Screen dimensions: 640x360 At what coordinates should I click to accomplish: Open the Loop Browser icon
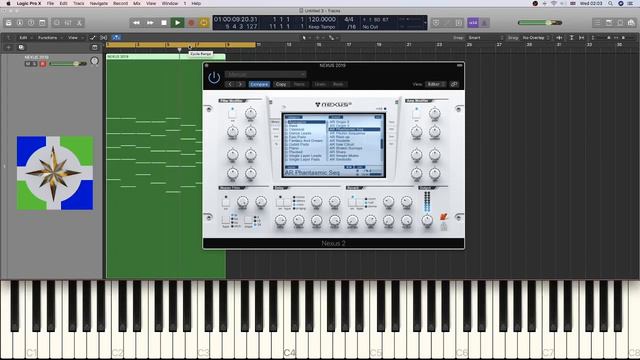pos(620,23)
